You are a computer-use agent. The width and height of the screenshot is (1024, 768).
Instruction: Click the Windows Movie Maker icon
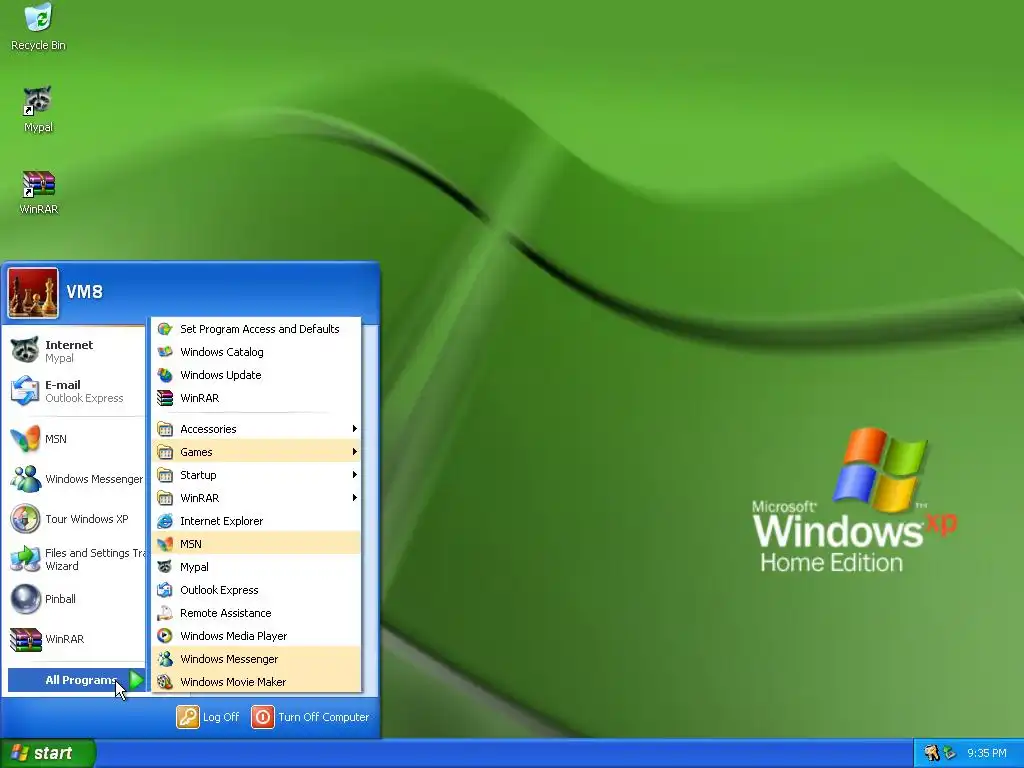(x=165, y=682)
